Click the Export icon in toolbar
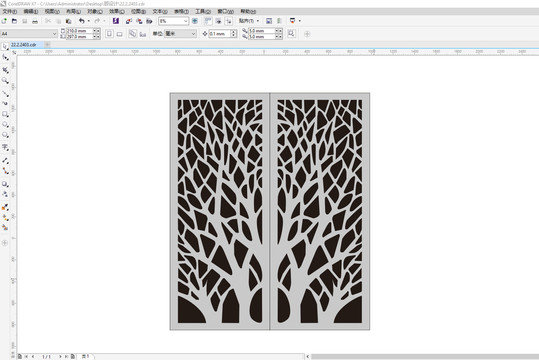This screenshot has height=360, width=539. point(139,21)
